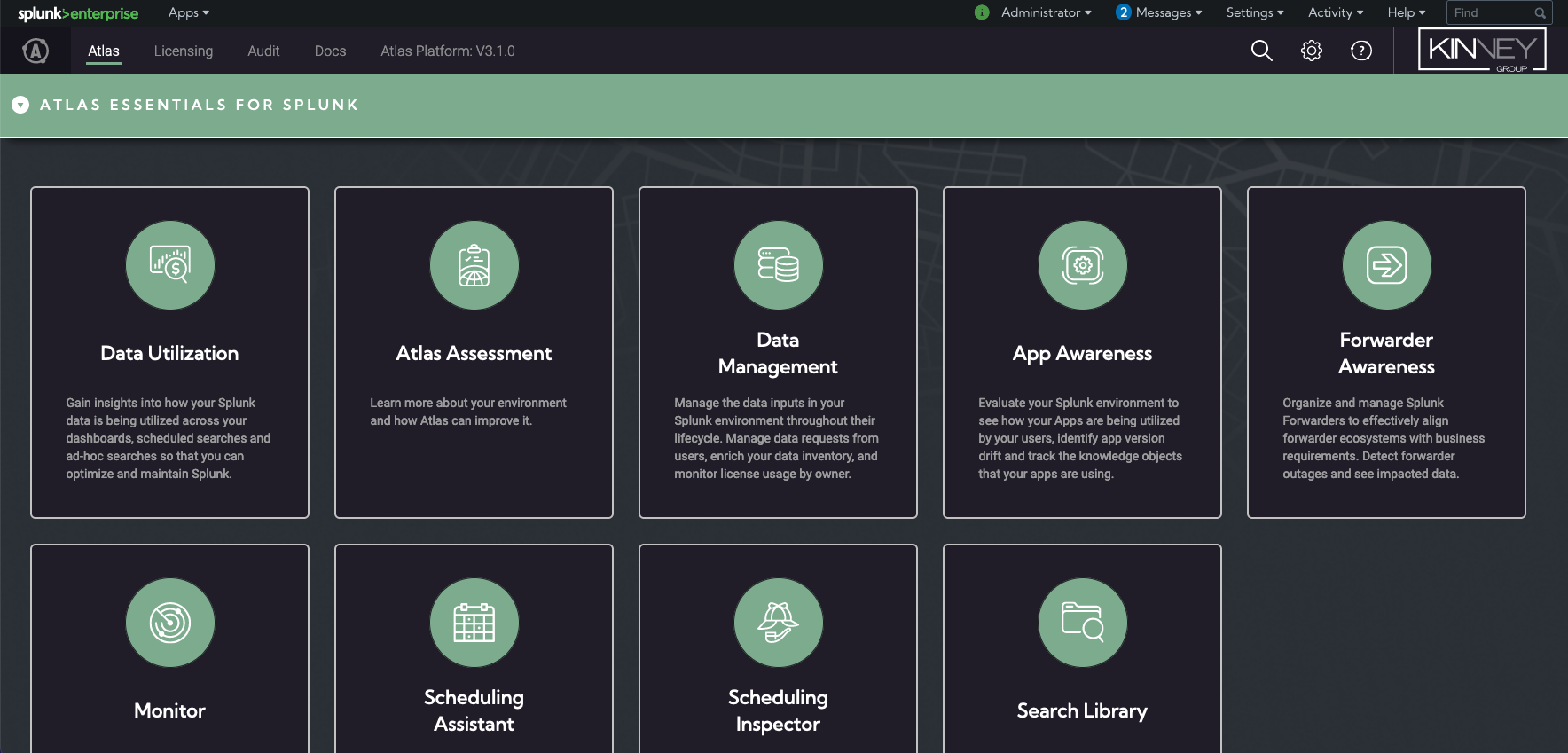Image resolution: width=1568 pixels, height=753 pixels.
Task: Click the splunk>enterprise logo
Action: (x=78, y=13)
